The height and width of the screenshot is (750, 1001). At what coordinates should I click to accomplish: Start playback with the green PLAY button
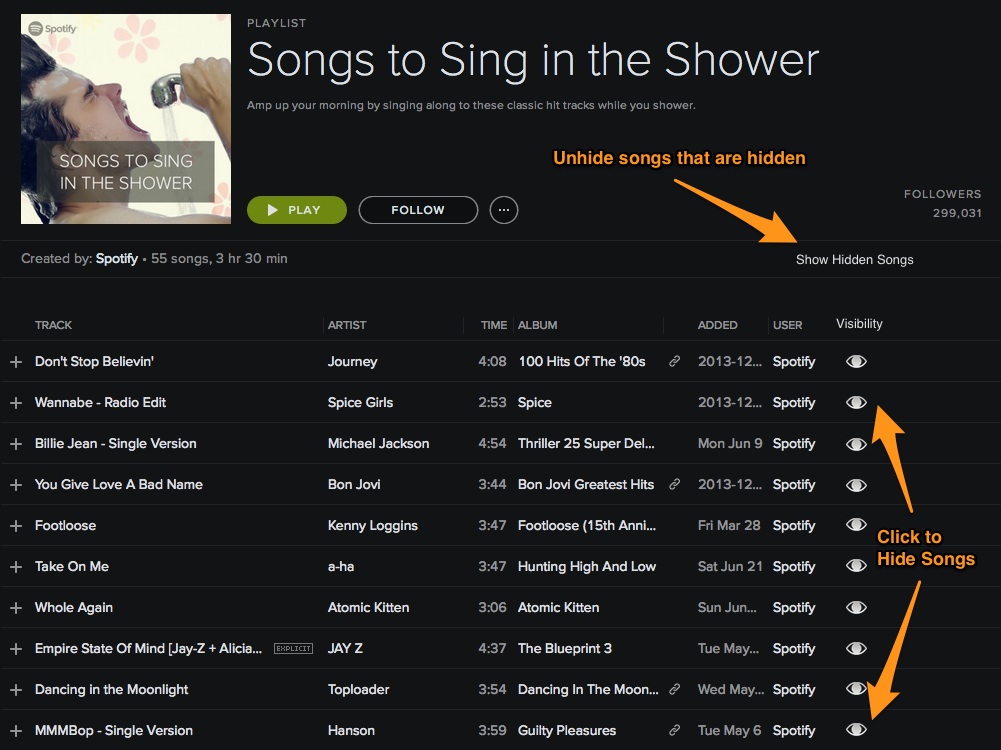(x=297, y=210)
